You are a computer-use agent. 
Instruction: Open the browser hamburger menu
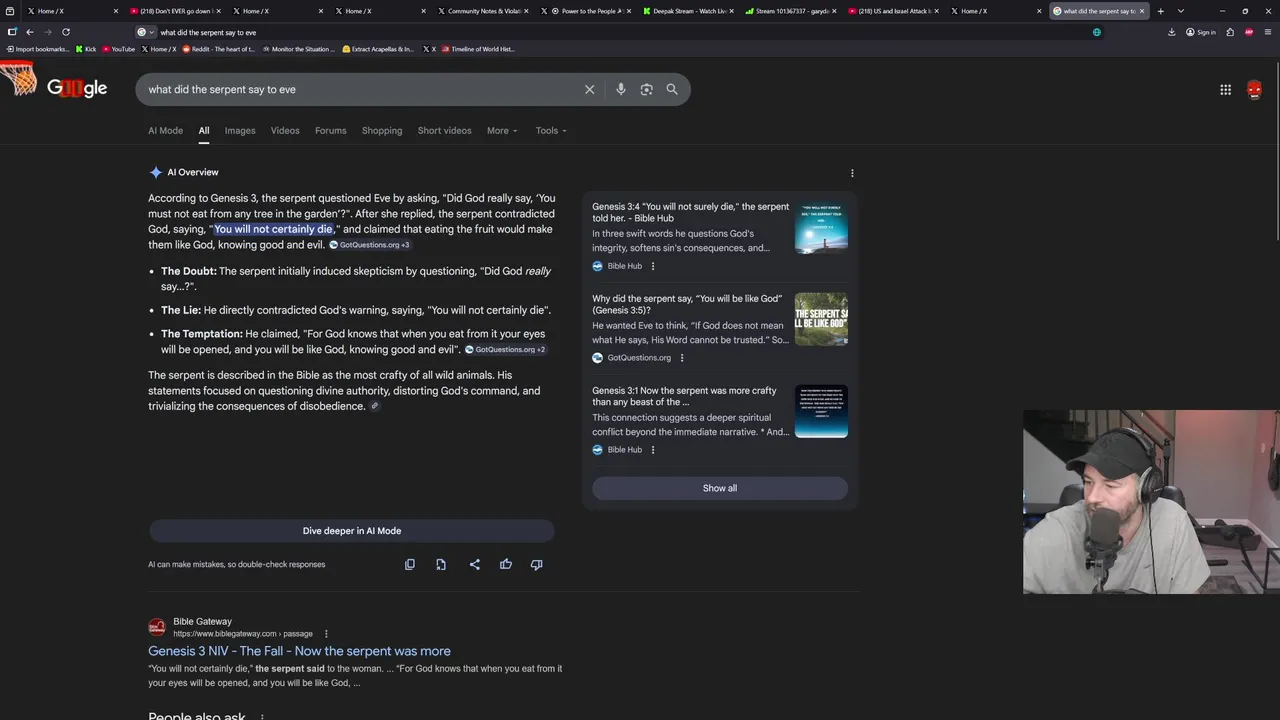pos(1267,32)
